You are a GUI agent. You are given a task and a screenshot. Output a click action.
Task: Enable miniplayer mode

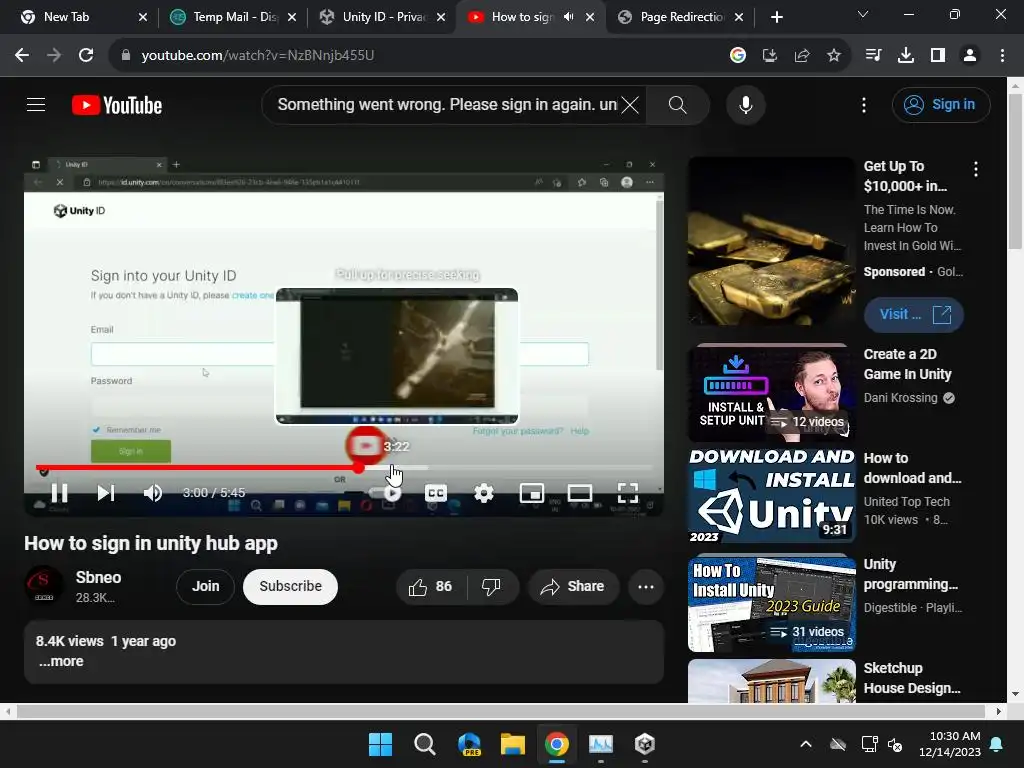tap(532, 493)
